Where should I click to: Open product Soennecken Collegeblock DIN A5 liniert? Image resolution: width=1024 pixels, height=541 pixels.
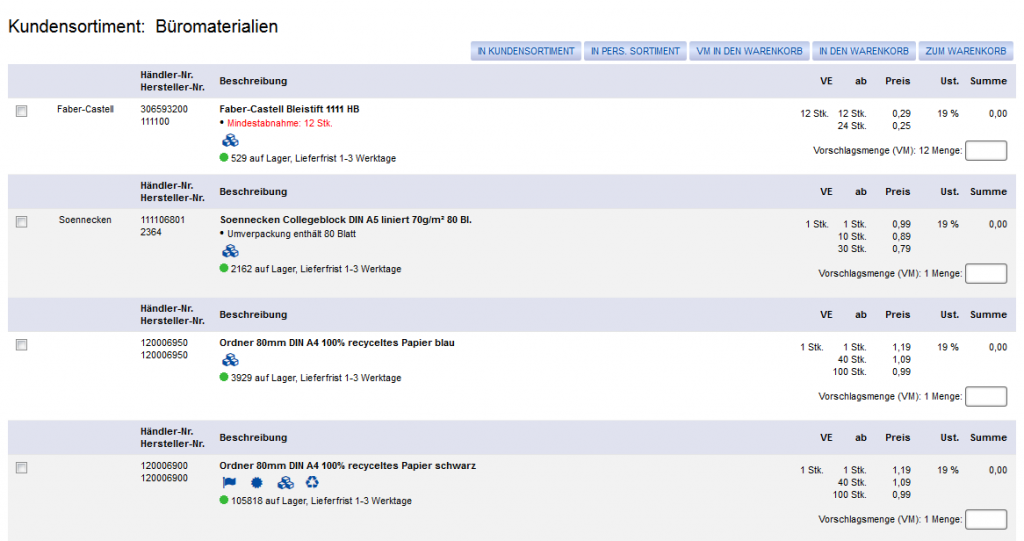coord(345,220)
